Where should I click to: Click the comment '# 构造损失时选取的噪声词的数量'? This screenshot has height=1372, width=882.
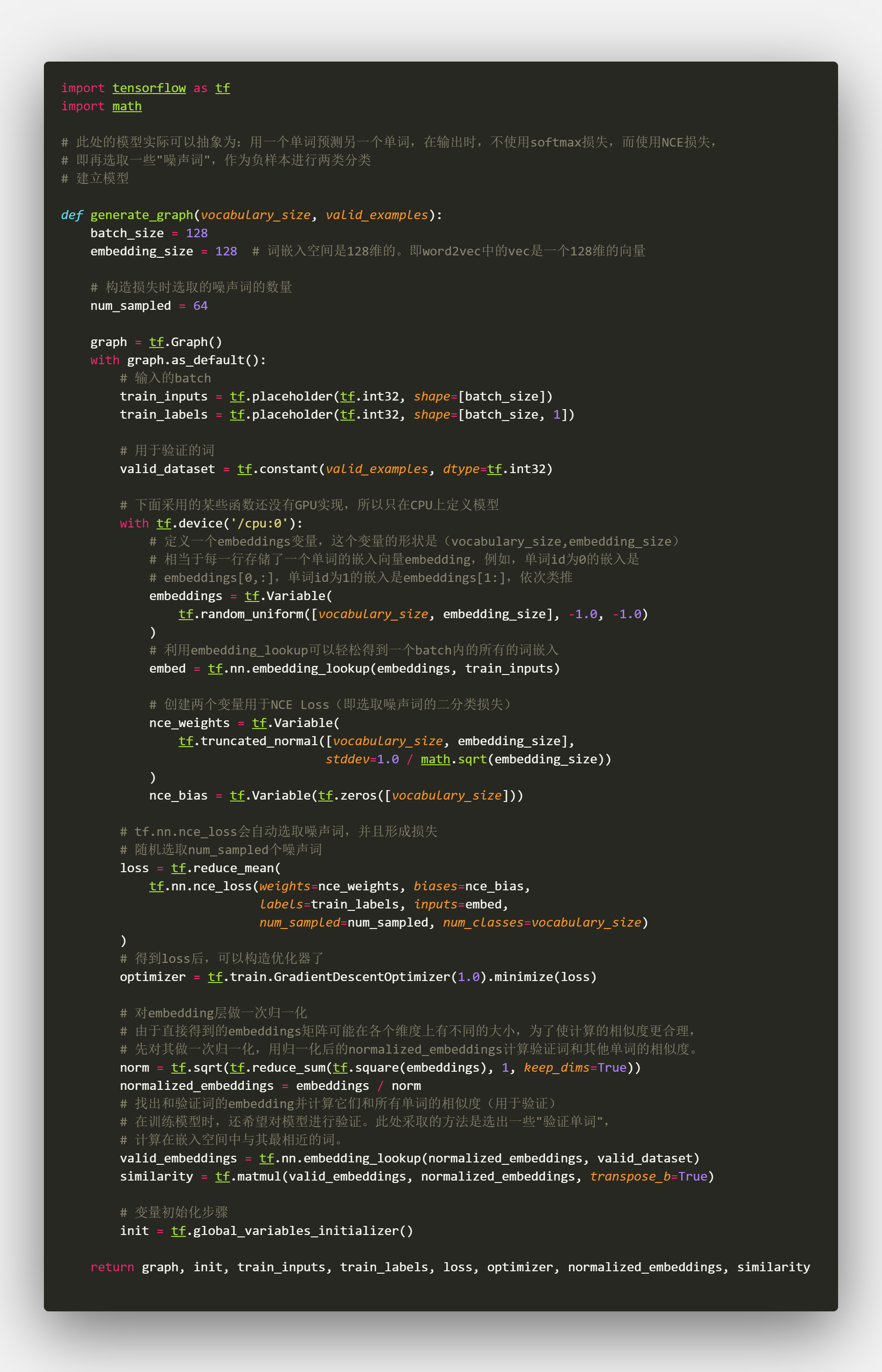coord(191,287)
